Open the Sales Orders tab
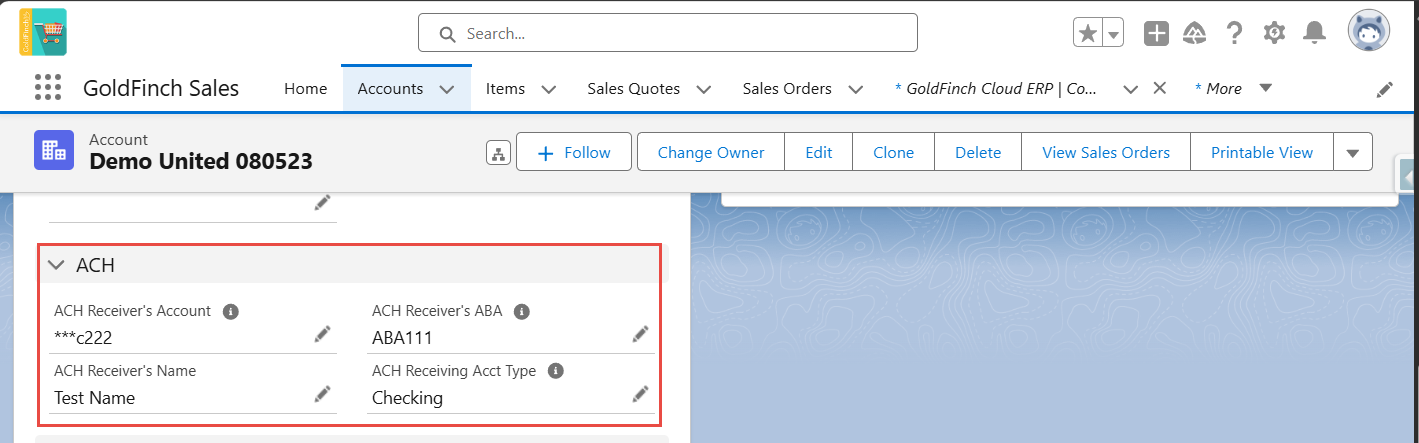Image resolution: width=1419 pixels, height=443 pixels. click(787, 88)
